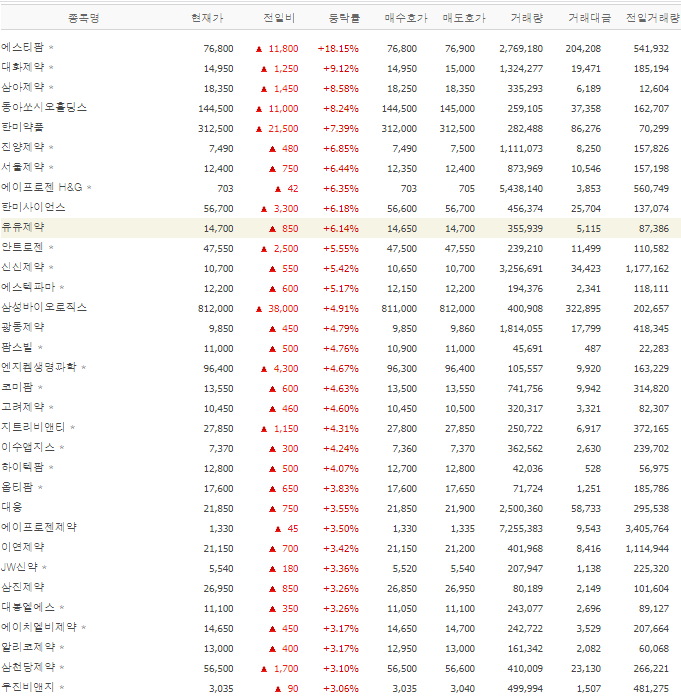Click 삼성바이오로직스 trading value 322,895
Screen dimensions: 681x696
pyautogui.click(x=583, y=308)
